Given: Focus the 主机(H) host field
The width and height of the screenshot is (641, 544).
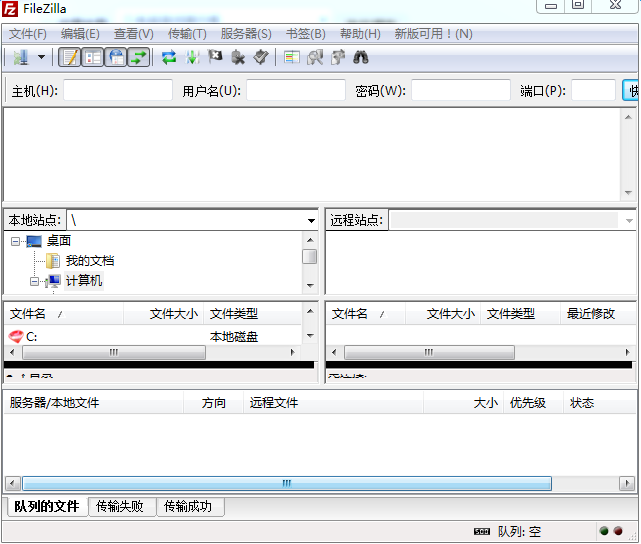Looking at the screenshot, I should (x=118, y=90).
